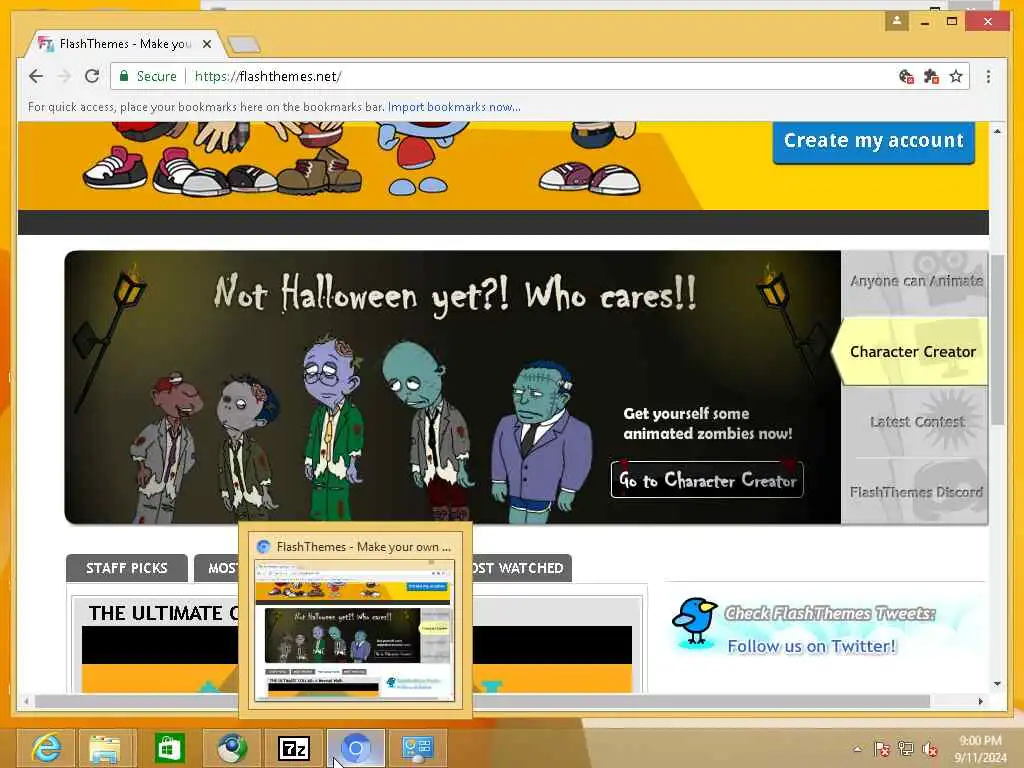Open the globe browser taskbar icon
The height and width of the screenshot is (768, 1024).
coord(231,748)
